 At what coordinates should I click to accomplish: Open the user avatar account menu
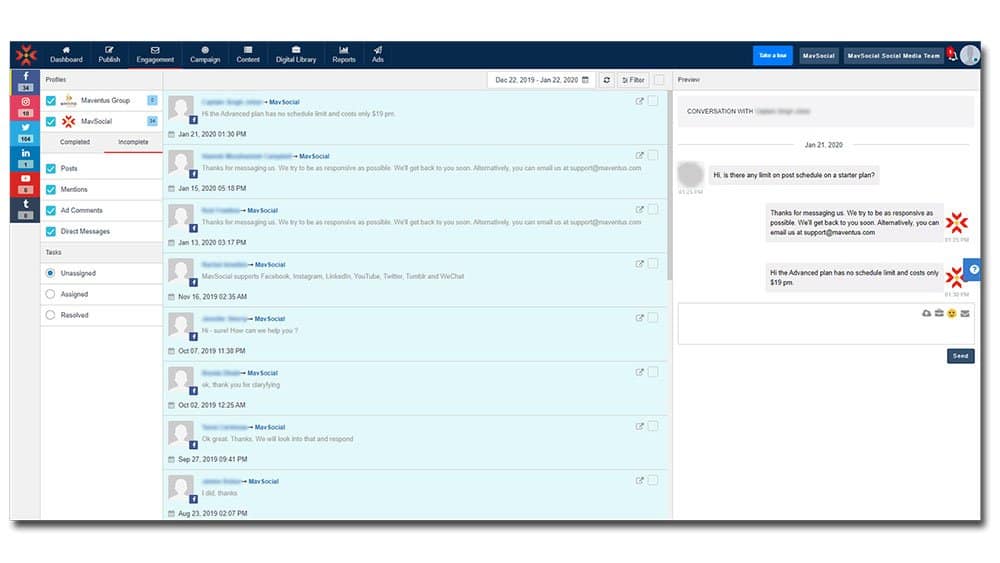point(970,56)
